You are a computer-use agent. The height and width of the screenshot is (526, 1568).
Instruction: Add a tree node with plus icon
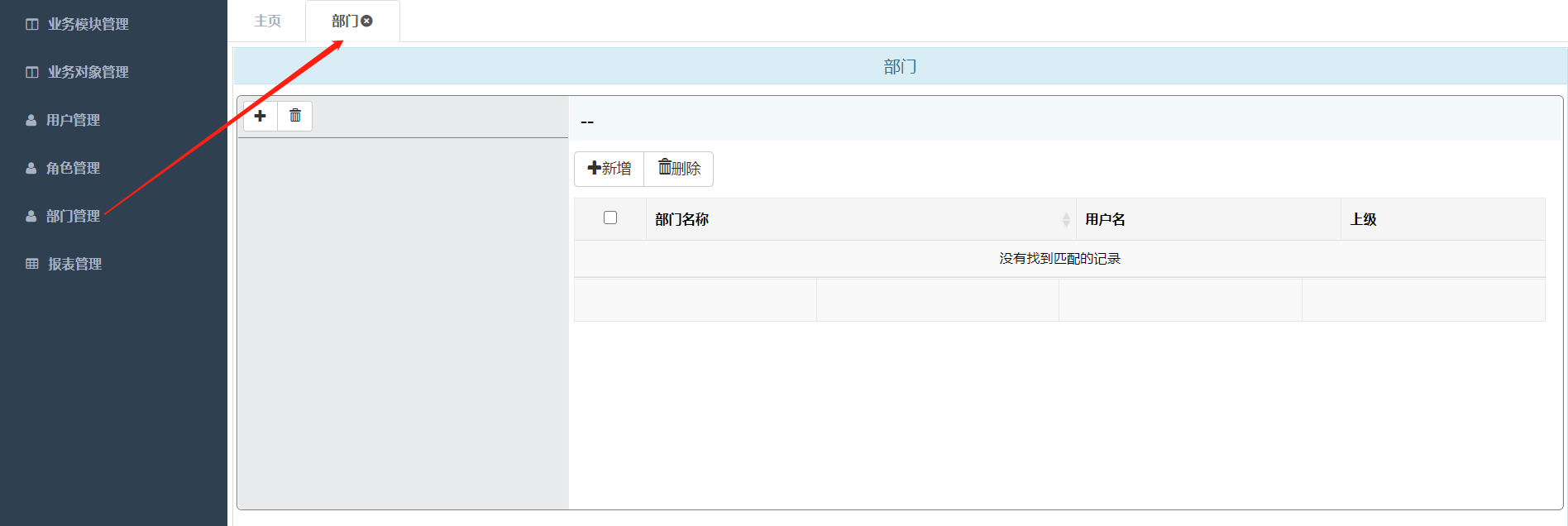coord(261,116)
